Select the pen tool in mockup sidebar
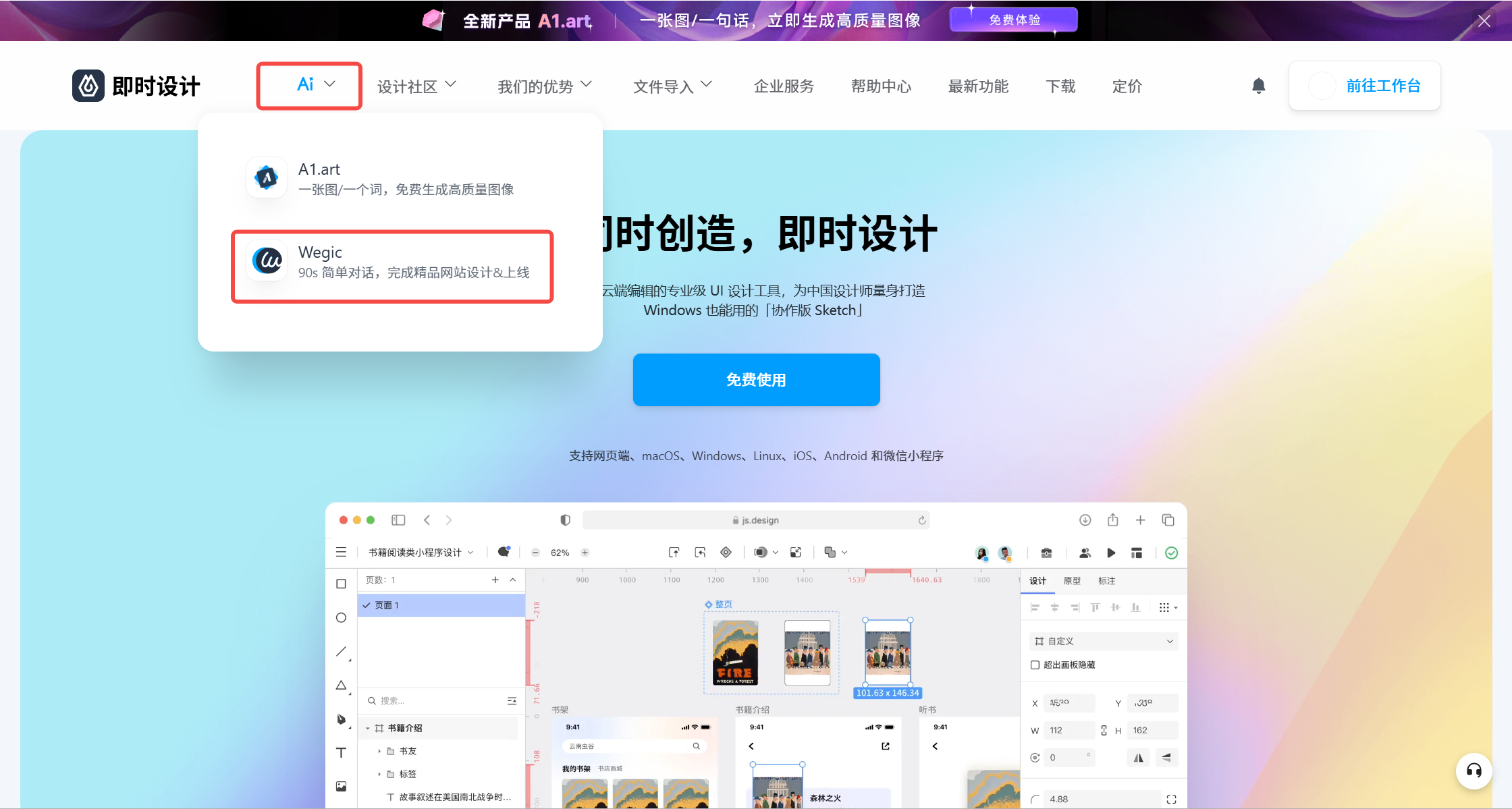This screenshot has width=1512, height=809. [342, 719]
